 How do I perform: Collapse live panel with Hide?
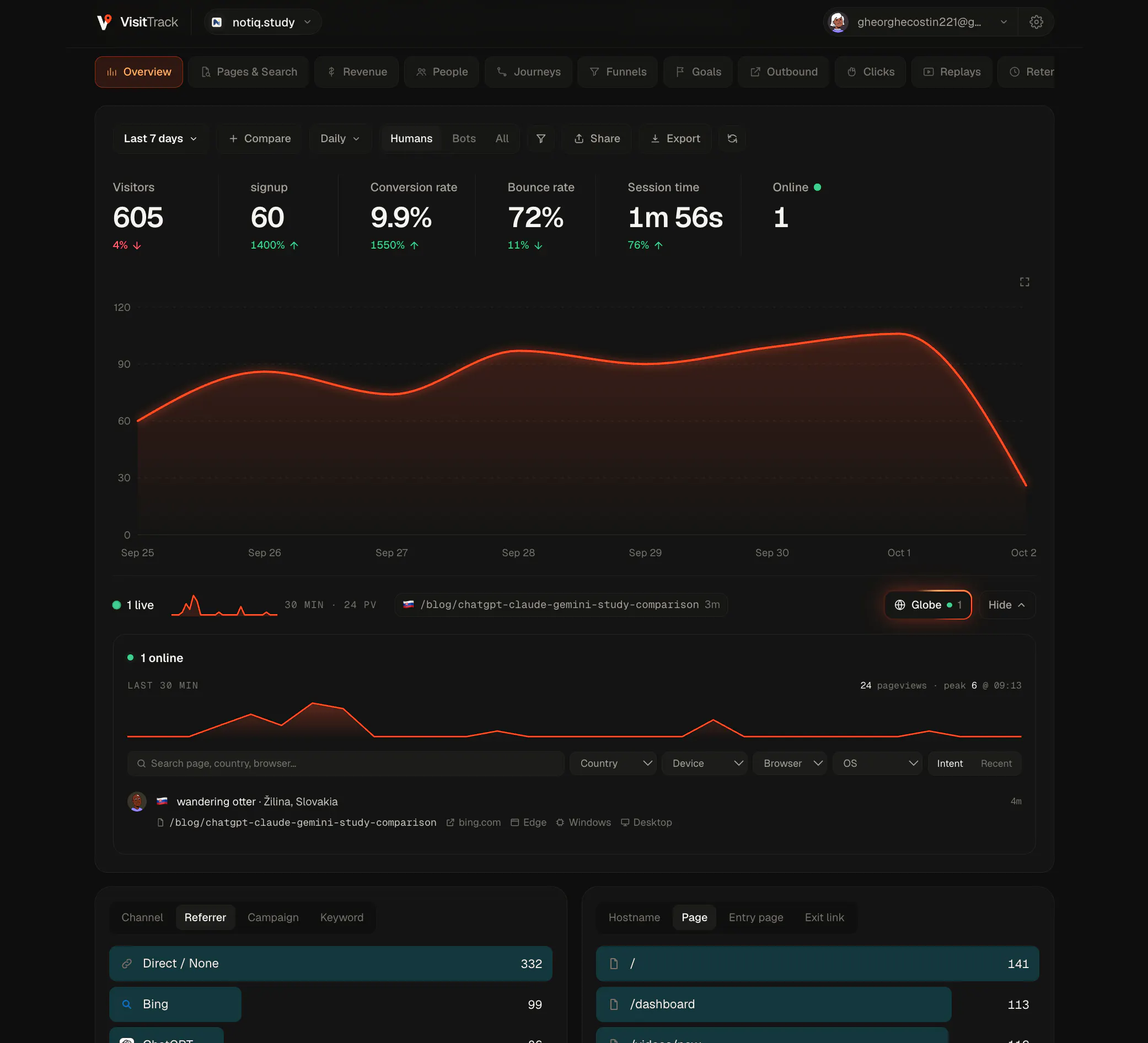(1007, 605)
